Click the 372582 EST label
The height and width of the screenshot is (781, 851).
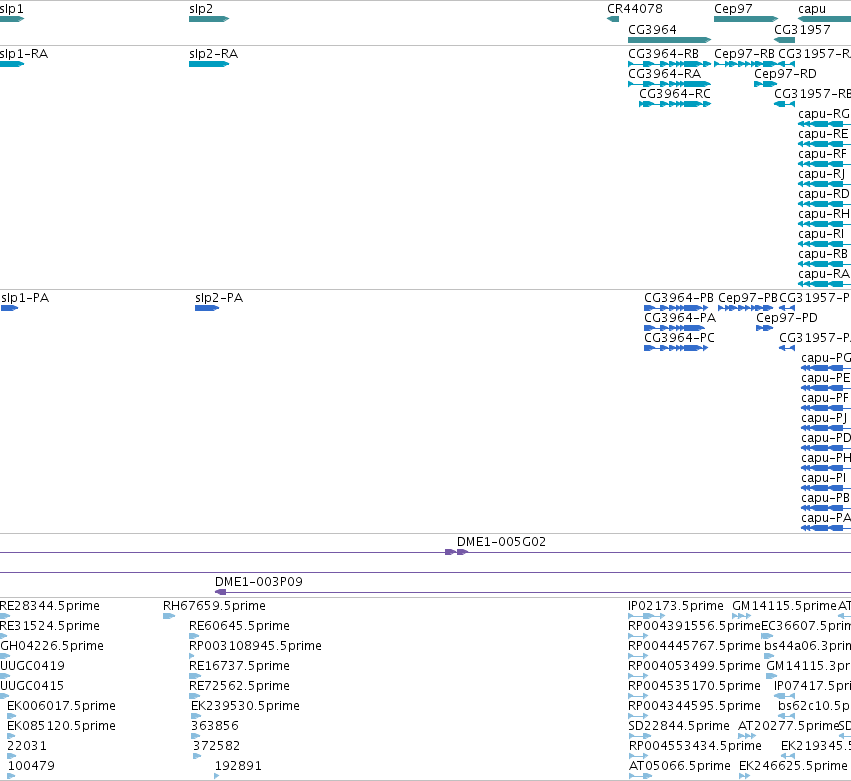pos(217,746)
